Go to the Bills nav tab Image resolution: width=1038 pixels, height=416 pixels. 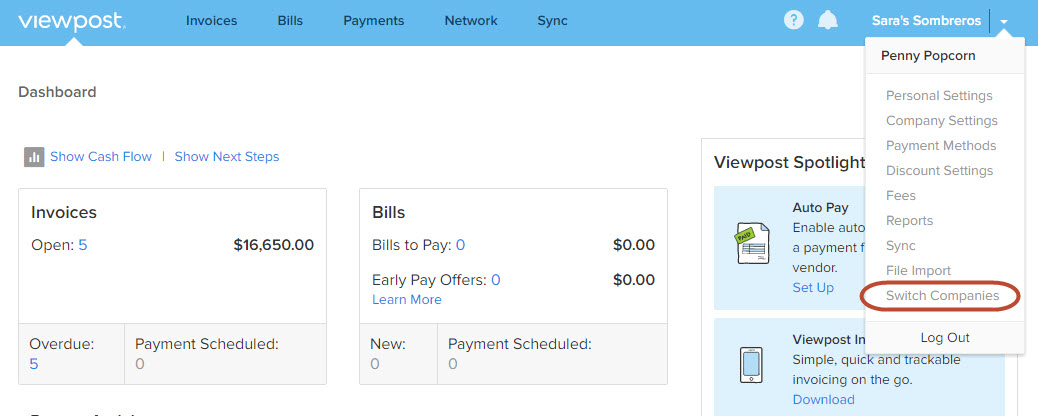[x=290, y=21]
